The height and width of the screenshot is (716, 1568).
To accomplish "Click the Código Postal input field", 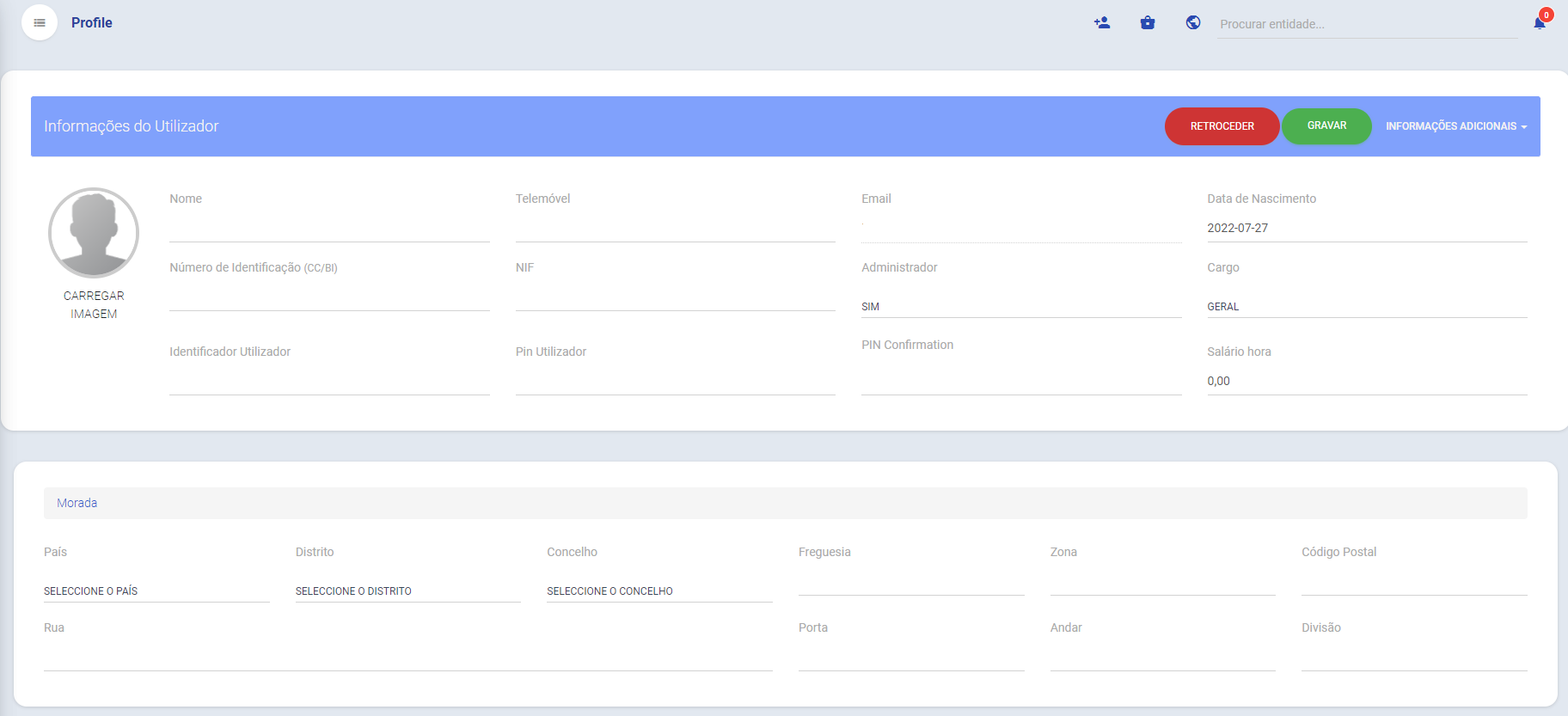I will click(x=1413, y=582).
